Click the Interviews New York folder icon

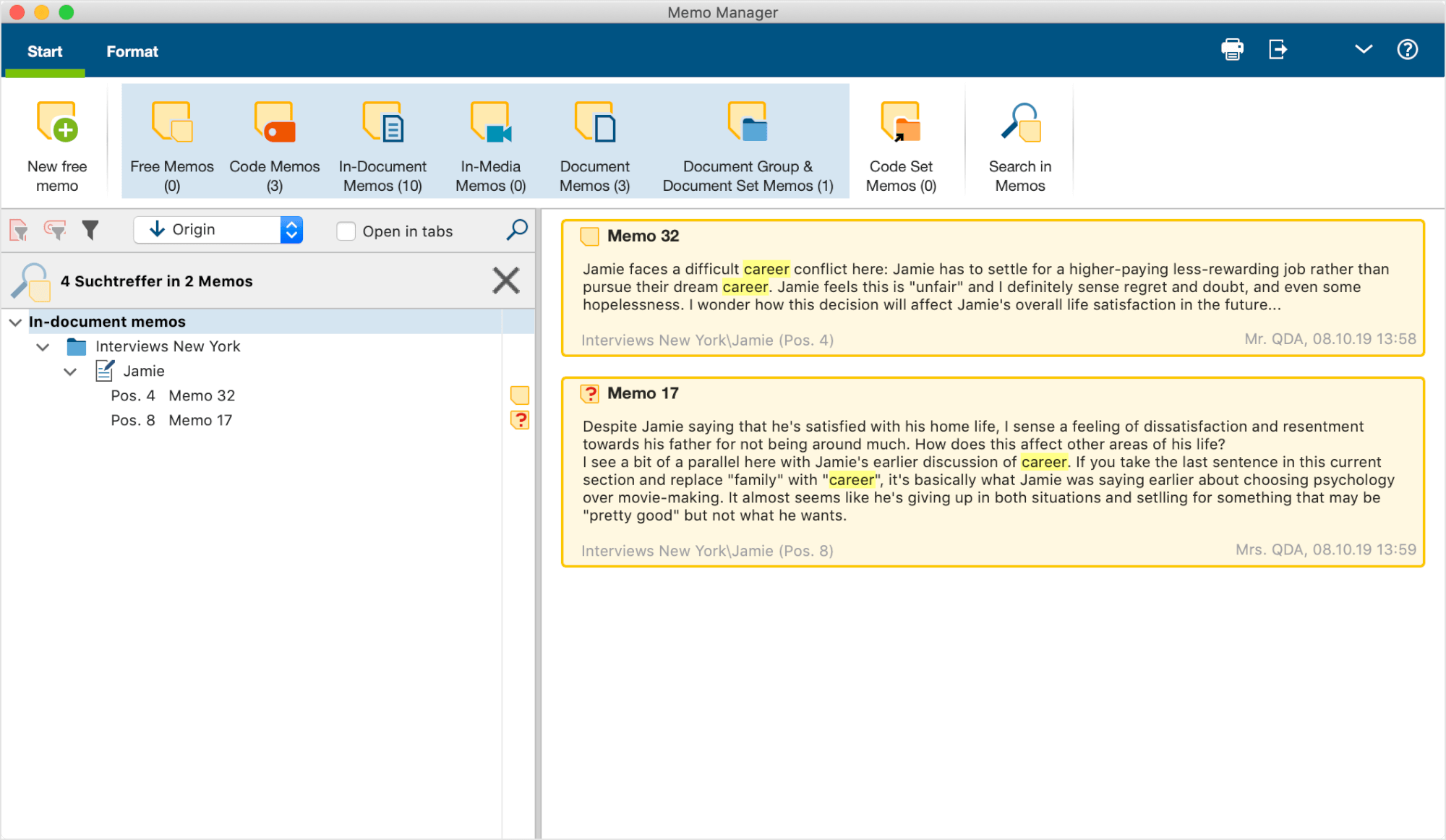77,347
